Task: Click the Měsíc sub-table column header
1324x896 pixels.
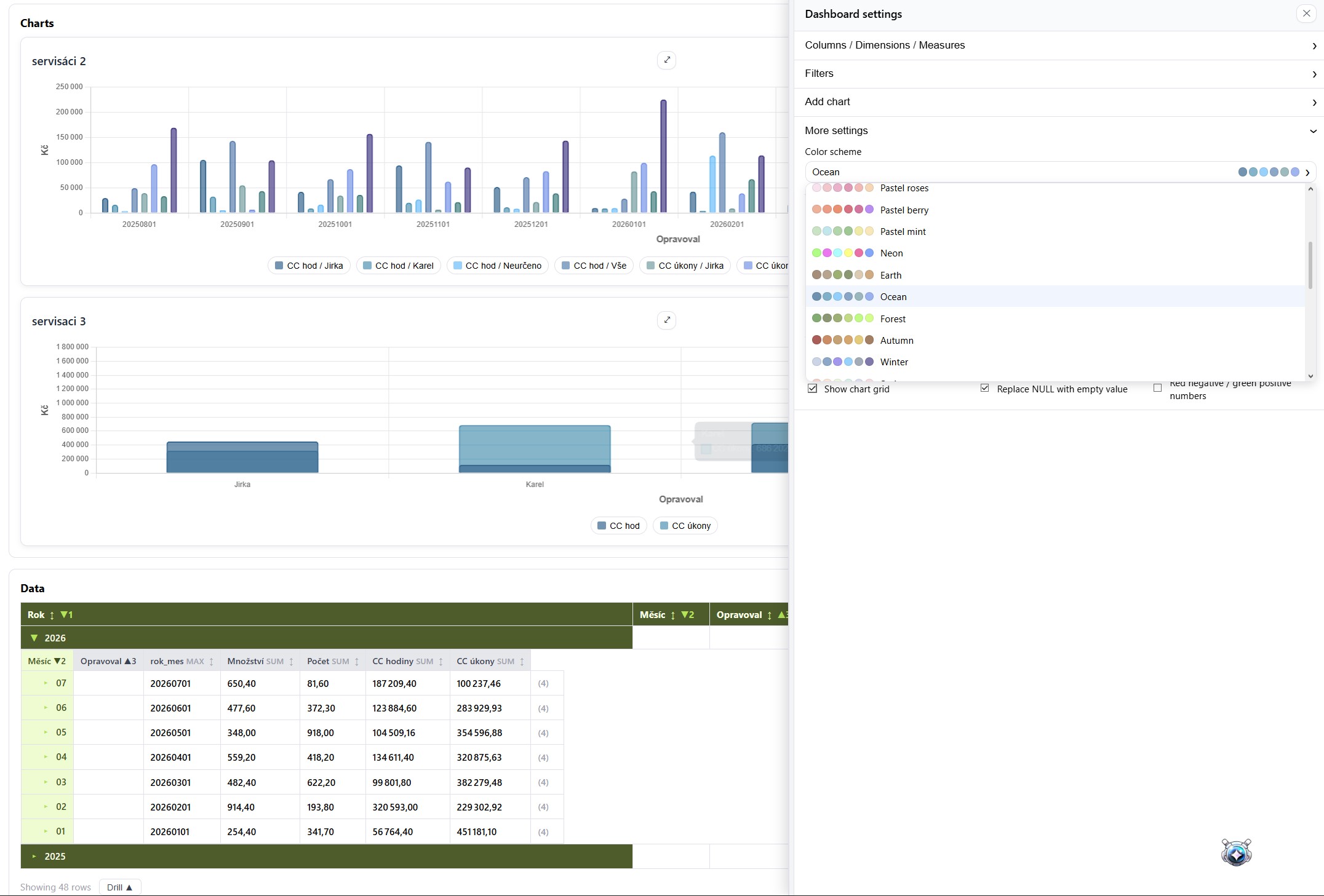Action: [x=47, y=661]
